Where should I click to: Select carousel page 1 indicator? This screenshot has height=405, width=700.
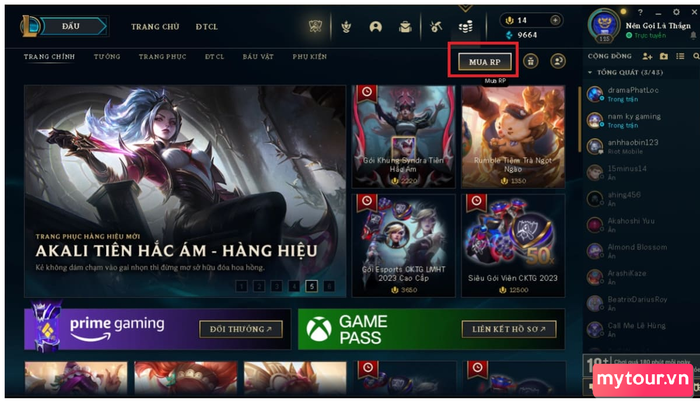click(x=242, y=286)
